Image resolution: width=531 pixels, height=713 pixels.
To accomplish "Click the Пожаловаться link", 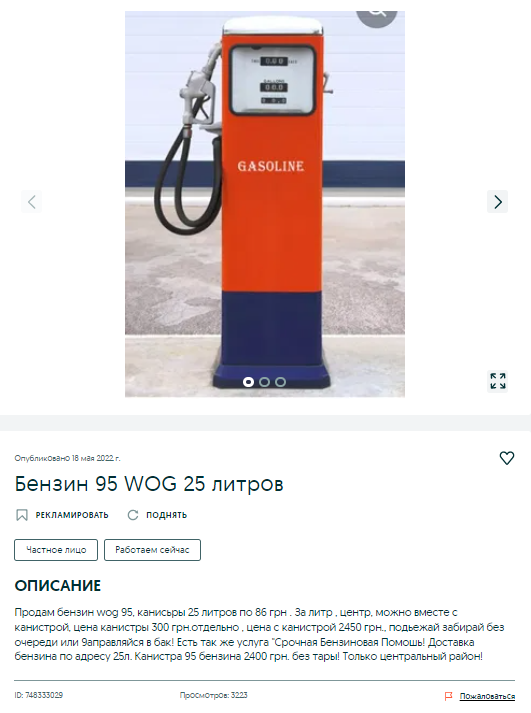I will pyautogui.click(x=487, y=696).
